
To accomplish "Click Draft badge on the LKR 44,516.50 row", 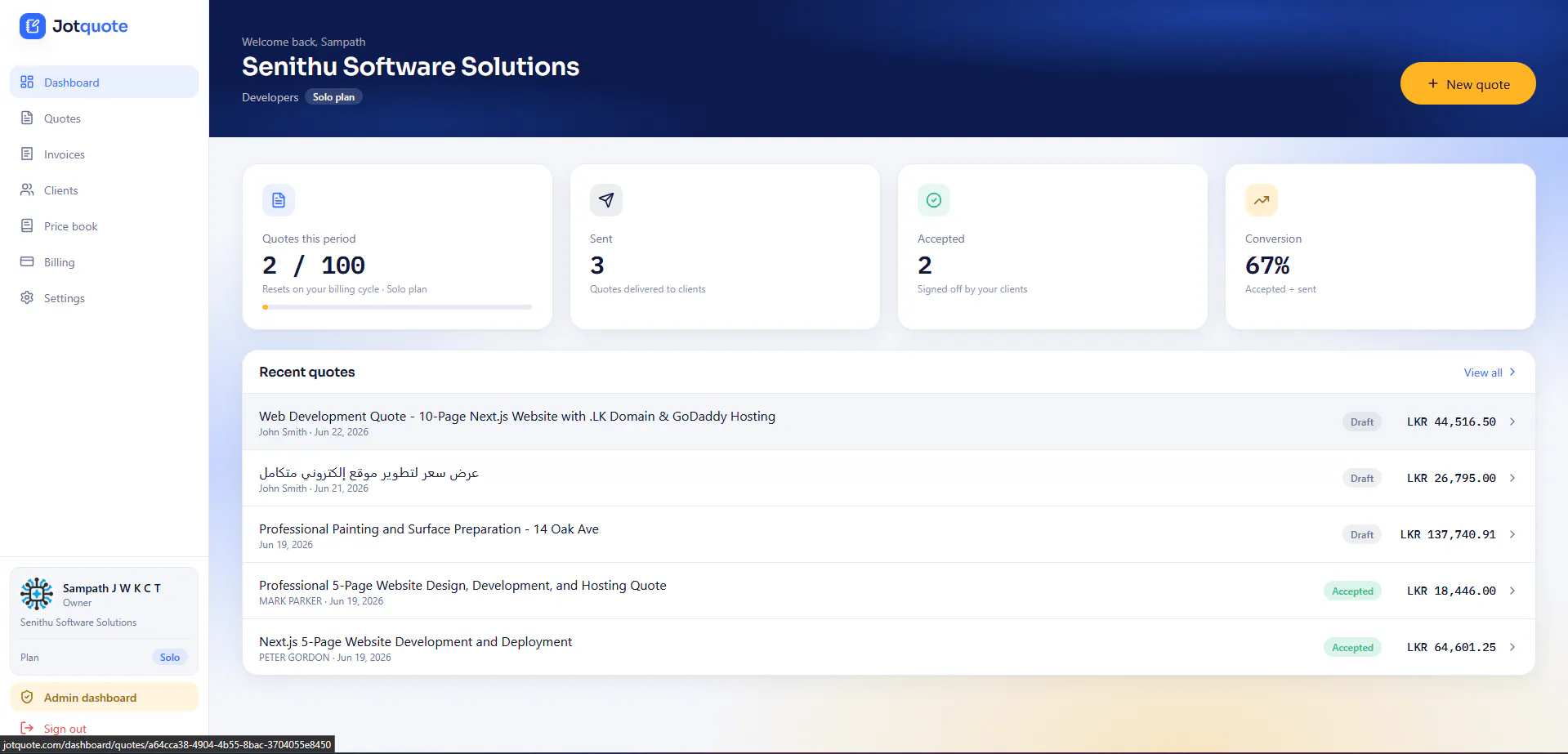I will click(x=1361, y=422).
